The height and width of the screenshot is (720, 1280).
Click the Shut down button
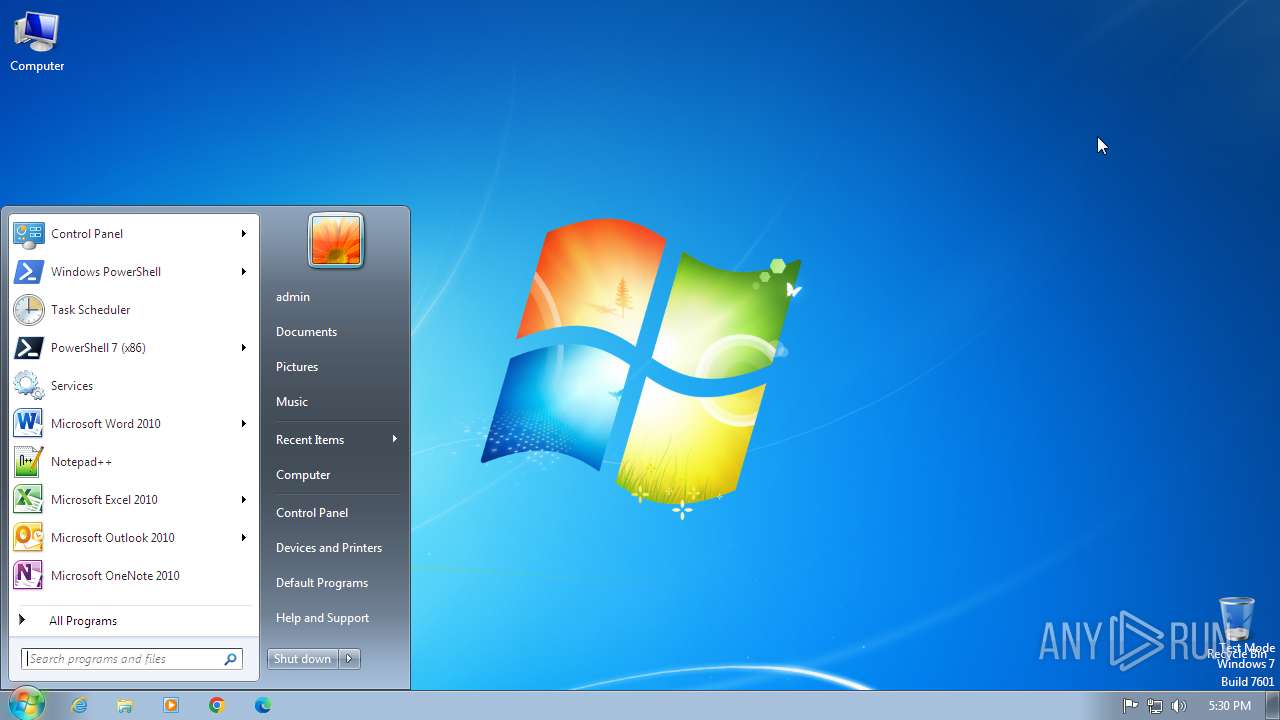[x=303, y=659]
